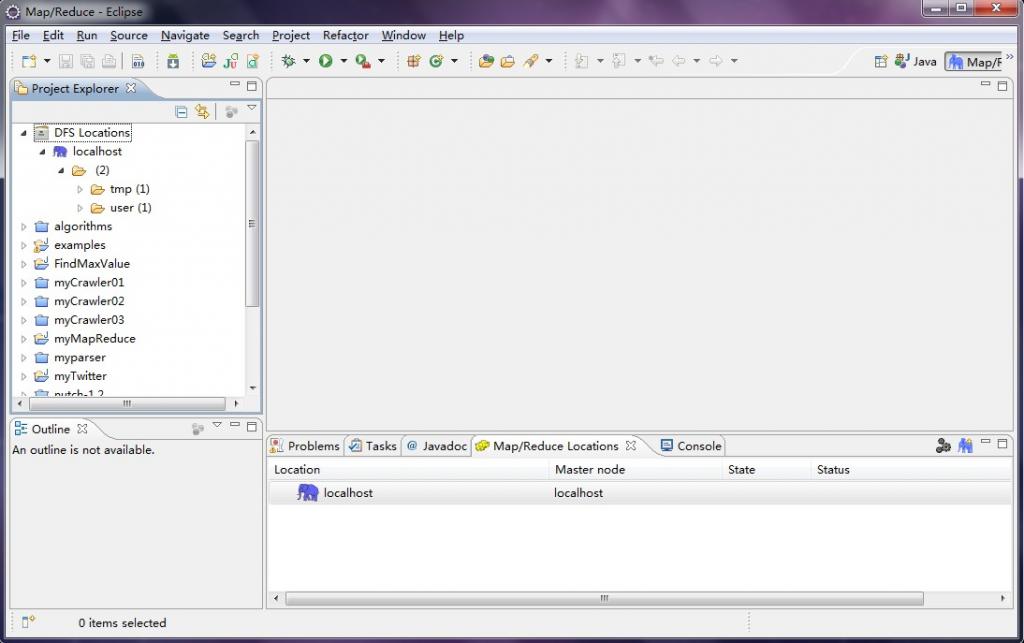Open the Debug dropdown arrow
This screenshot has height=643, width=1024.
[306, 61]
